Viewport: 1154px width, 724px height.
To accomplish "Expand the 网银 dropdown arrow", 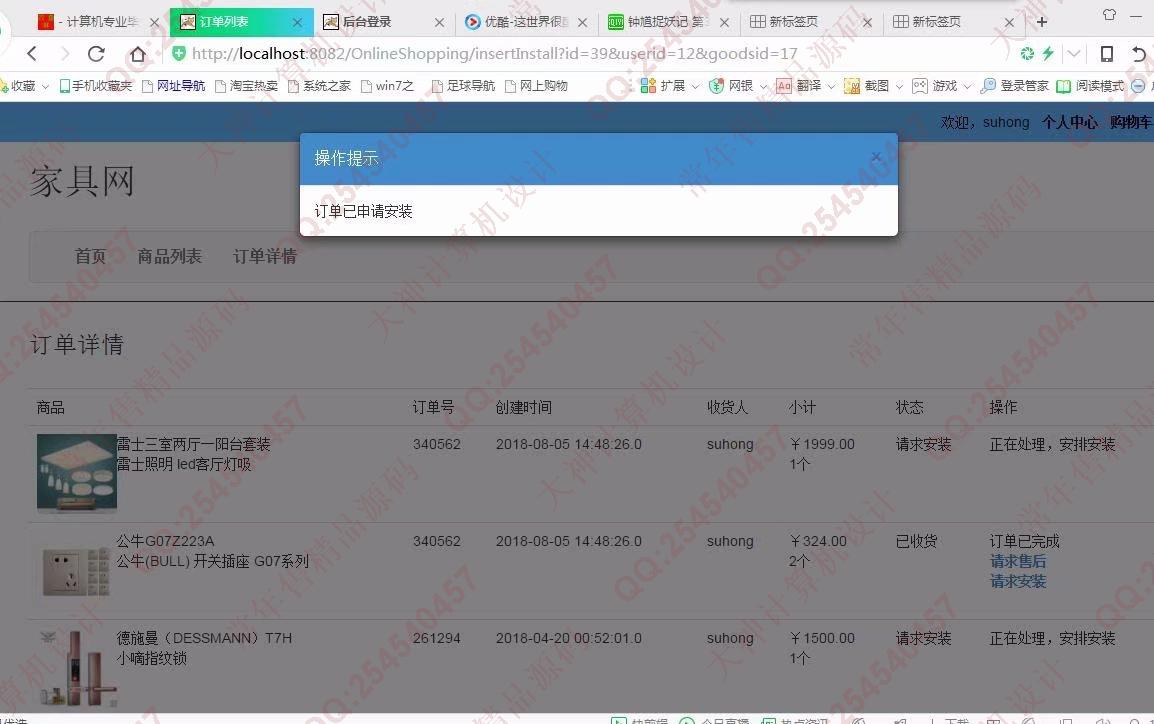I will coord(762,87).
